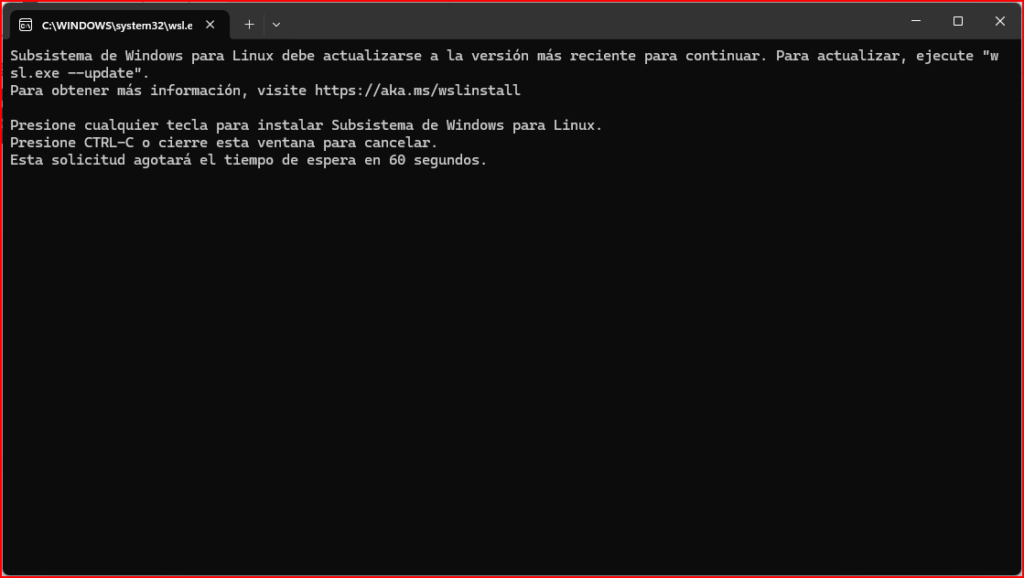Click the empty title bar area

pos(600,22)
